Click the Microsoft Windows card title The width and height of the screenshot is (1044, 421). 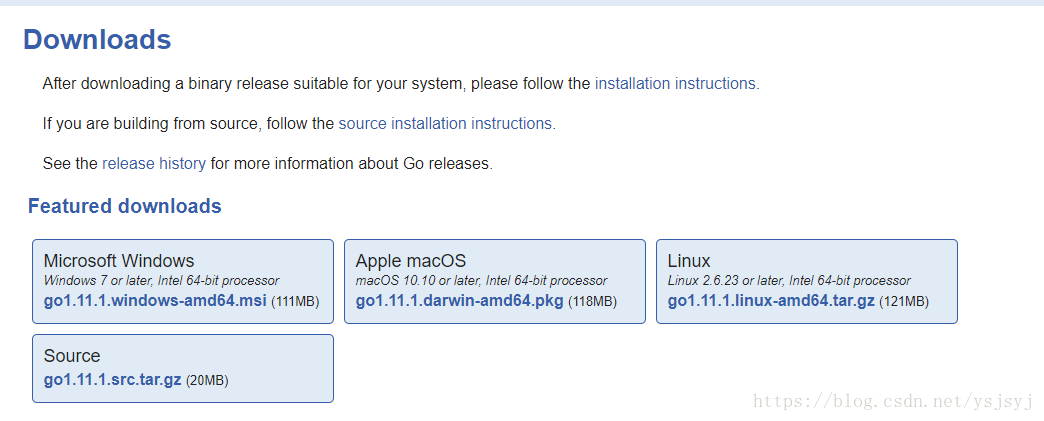pos(119,260)
